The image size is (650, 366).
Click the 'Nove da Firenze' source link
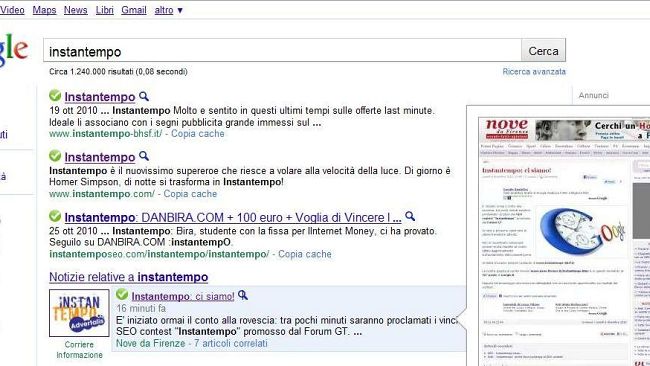tap(150, 343)
